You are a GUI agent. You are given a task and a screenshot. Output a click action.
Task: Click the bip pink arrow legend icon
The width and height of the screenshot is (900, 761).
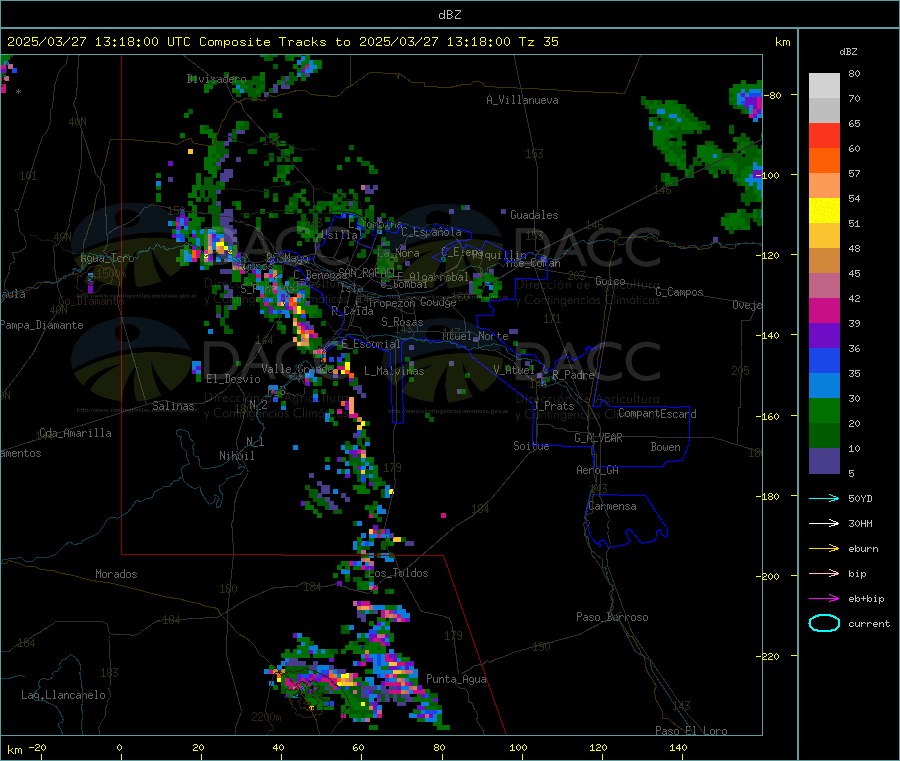[824, 573]
